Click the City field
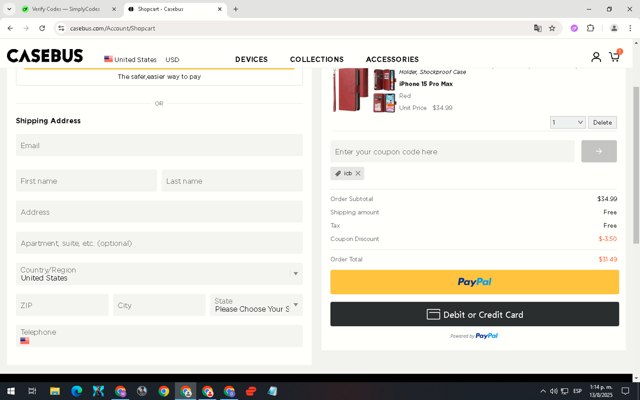This screenshot has height=400, width=640. pyautogui.click(x=159, y=305)
